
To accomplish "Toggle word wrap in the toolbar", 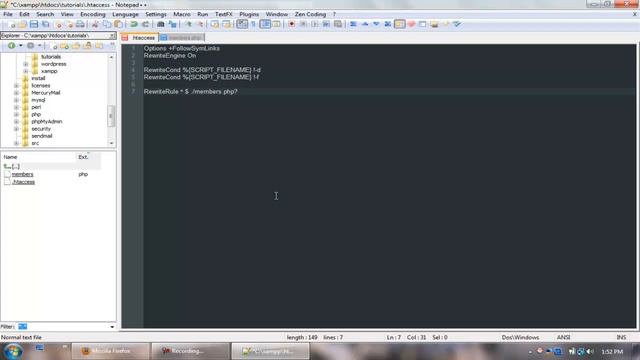I will coord(242,24).
